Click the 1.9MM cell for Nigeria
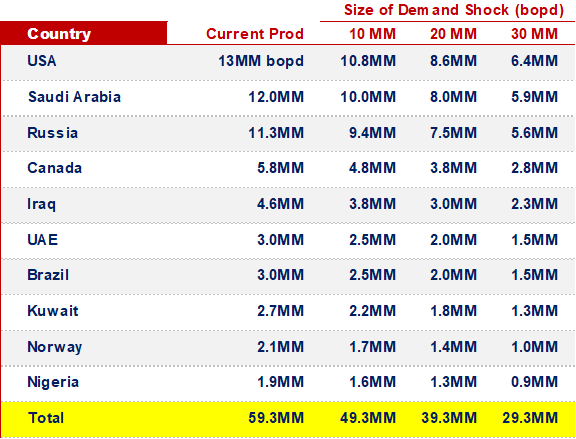Viewport: 576px width, 439px height. 281,382
